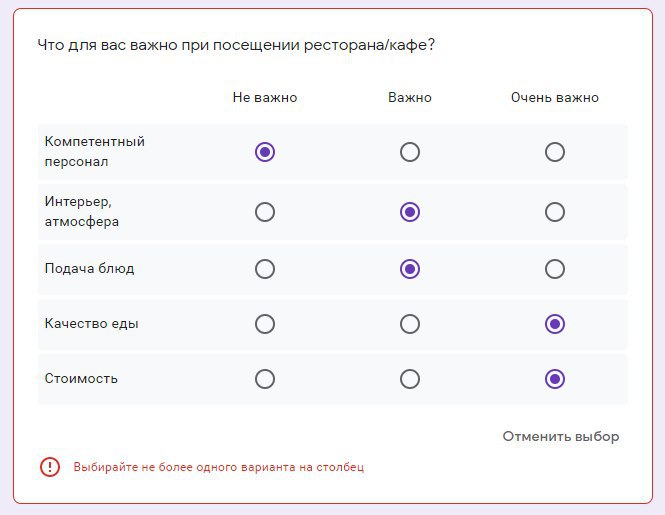
Task: Set Качество еды to "Очень важно"
Action: click(x=555, y=324)
